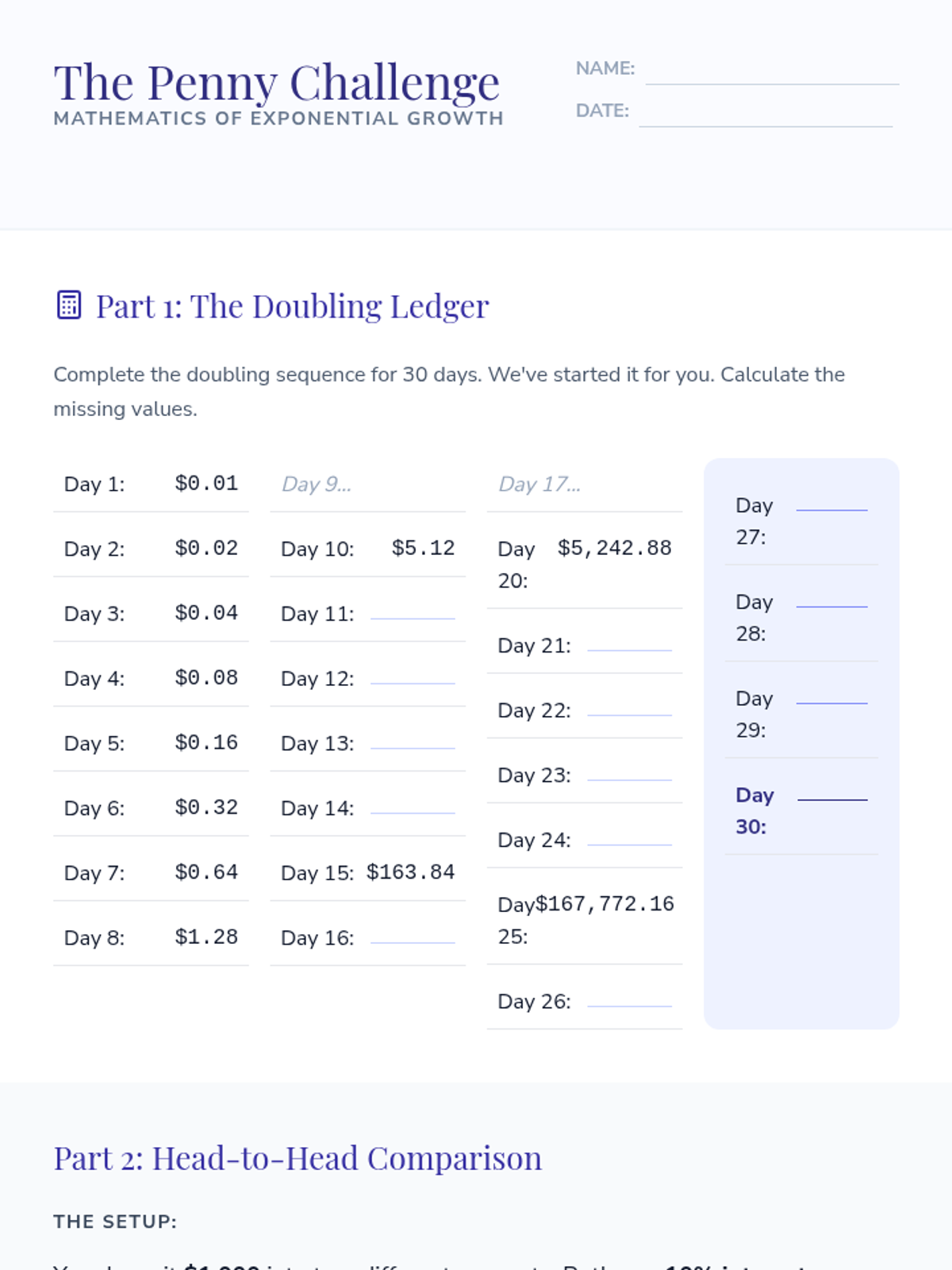Screen dimensions: 952x1270
Task: Click the NAME input line
Action: tap(772, 71)
